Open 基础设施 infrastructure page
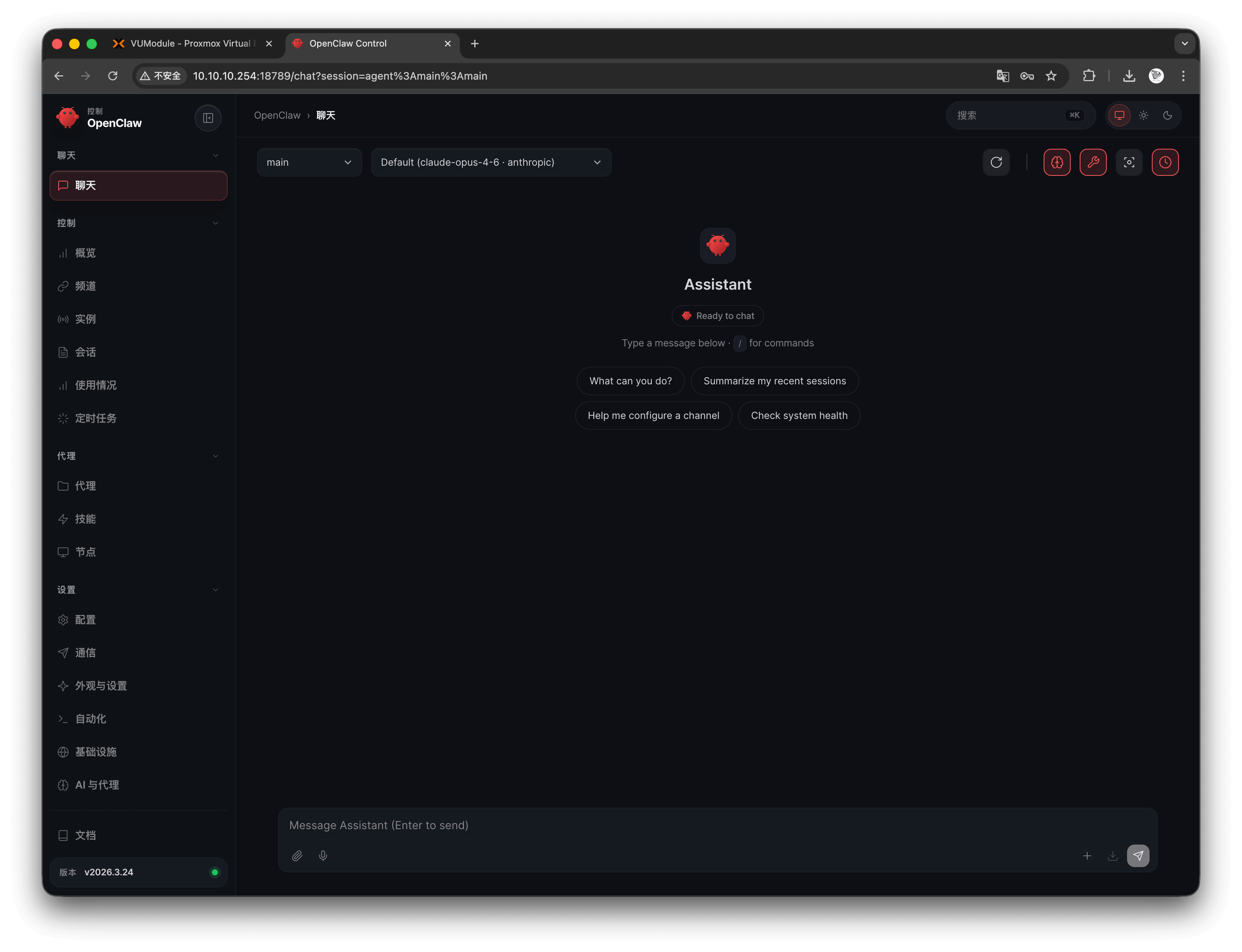The width and height of the screenshot is (1242, 952). (x=138, y=752)
